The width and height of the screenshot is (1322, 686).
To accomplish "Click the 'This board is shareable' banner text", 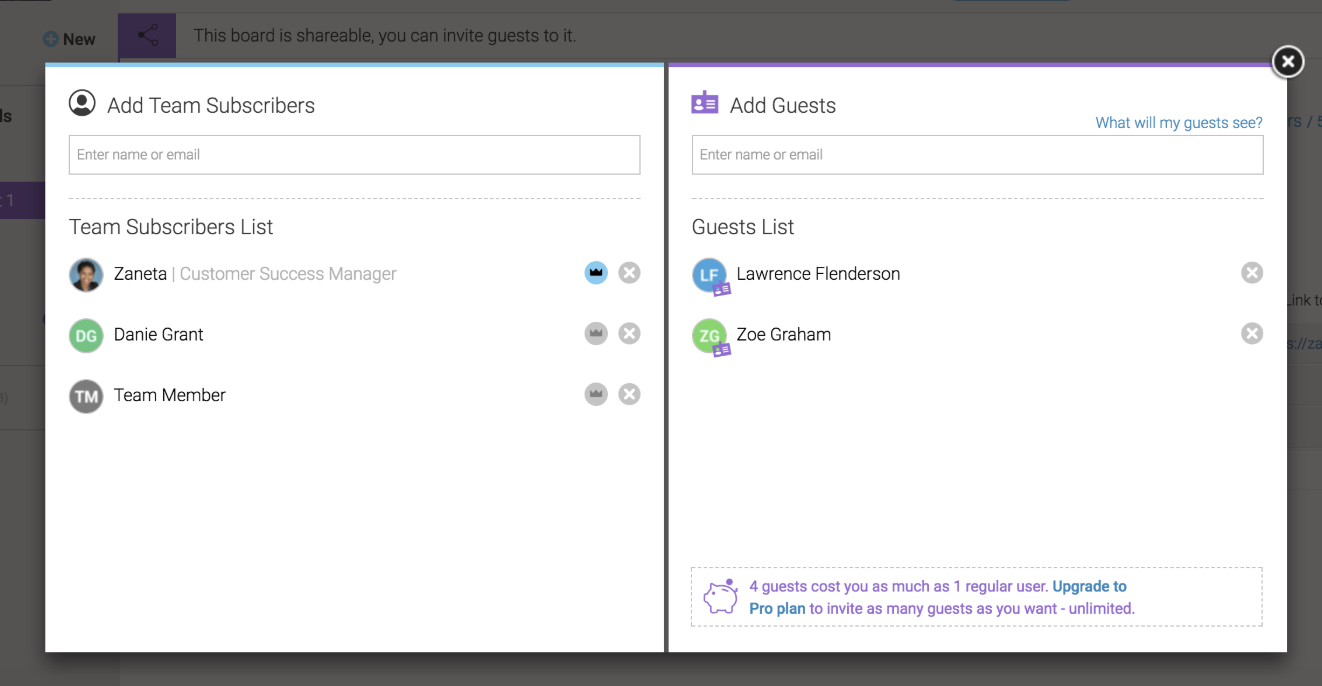I will tap(385, 36).
